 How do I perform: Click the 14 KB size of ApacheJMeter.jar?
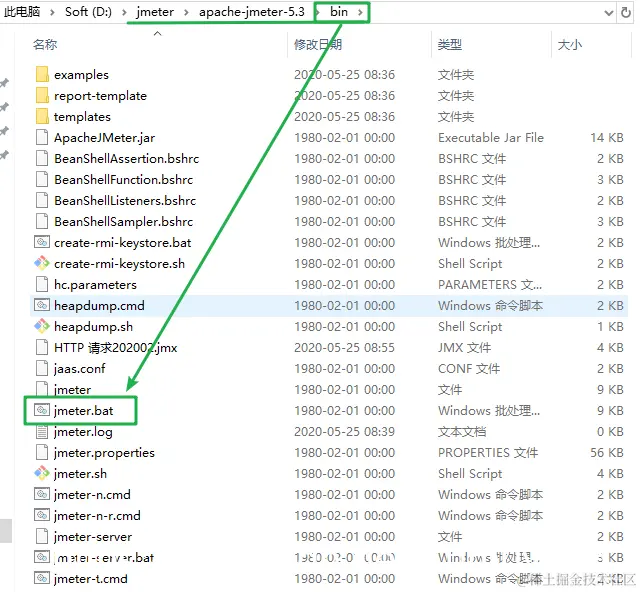tap(607, 138)
